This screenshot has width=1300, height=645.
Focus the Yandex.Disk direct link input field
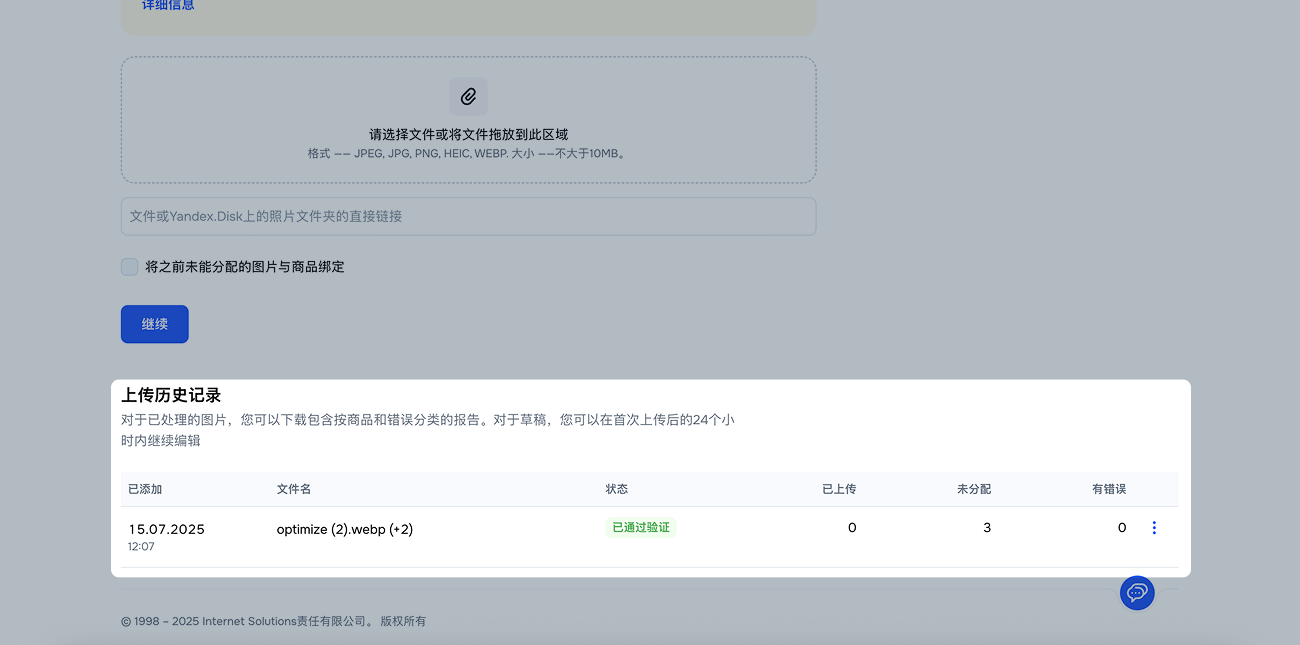(468, 216)
